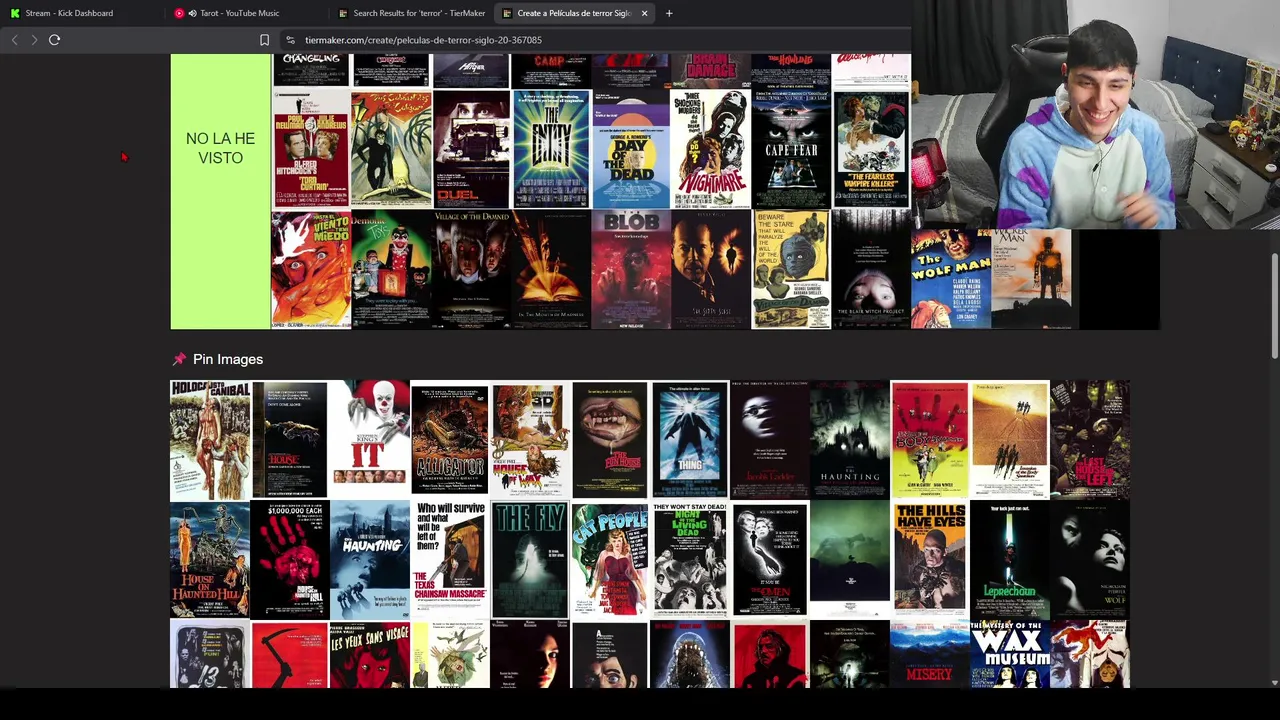Pick the House of Wax 3D poster
This screenshot has width=1280, height=720.
tap(530, 440)
